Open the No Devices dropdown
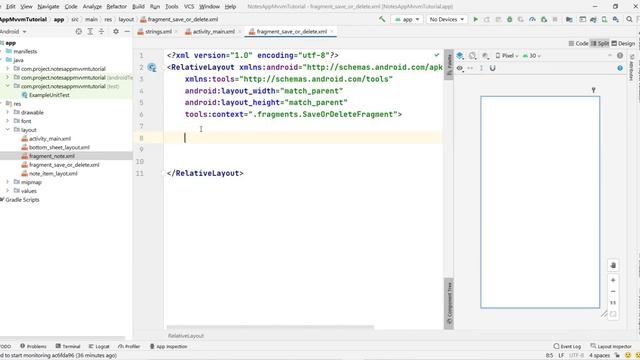The width and height of the screenshot is (640, 360). pos(447,19)
